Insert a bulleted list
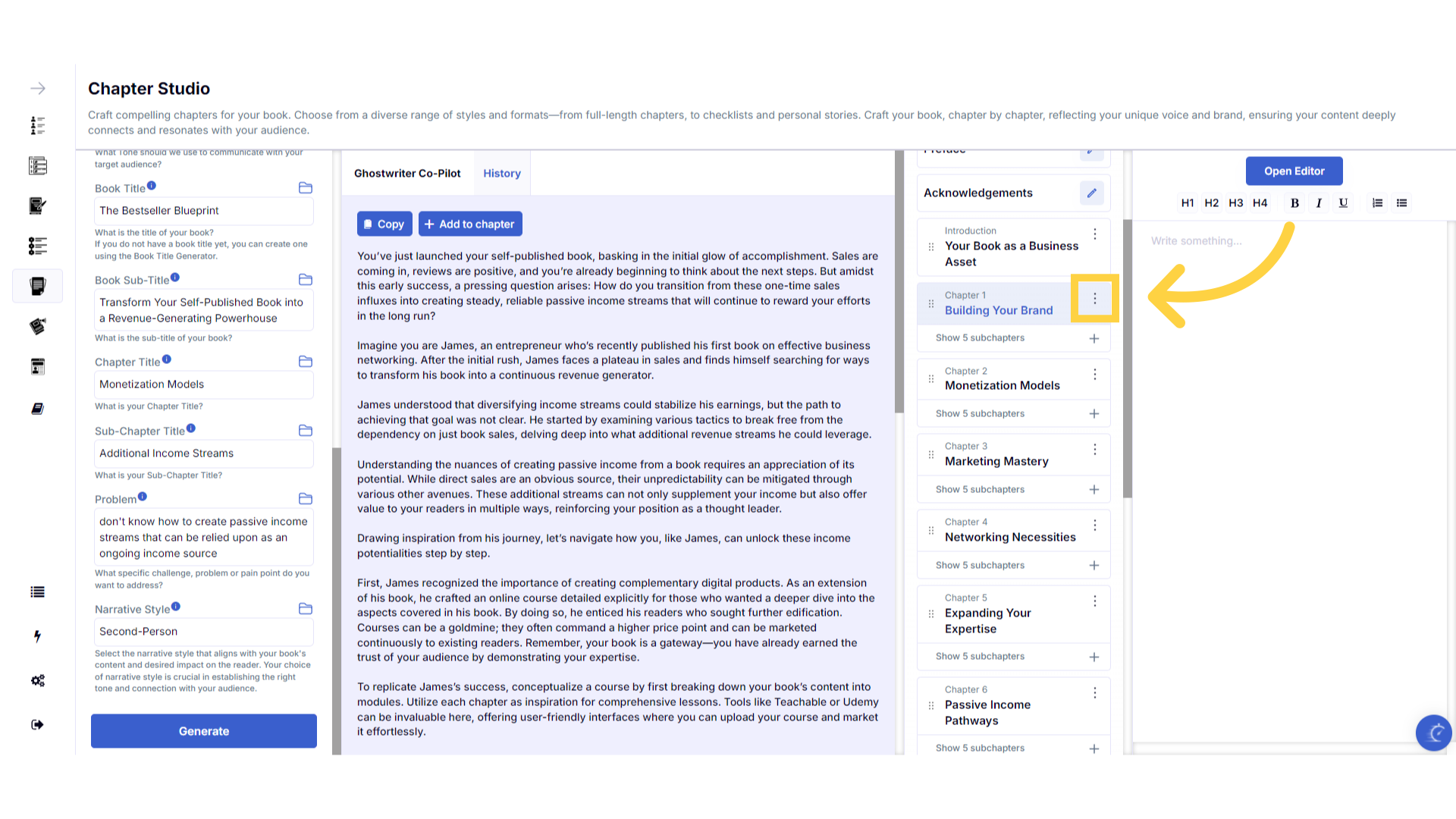 pyautogui.click(x=1401, y=202)
